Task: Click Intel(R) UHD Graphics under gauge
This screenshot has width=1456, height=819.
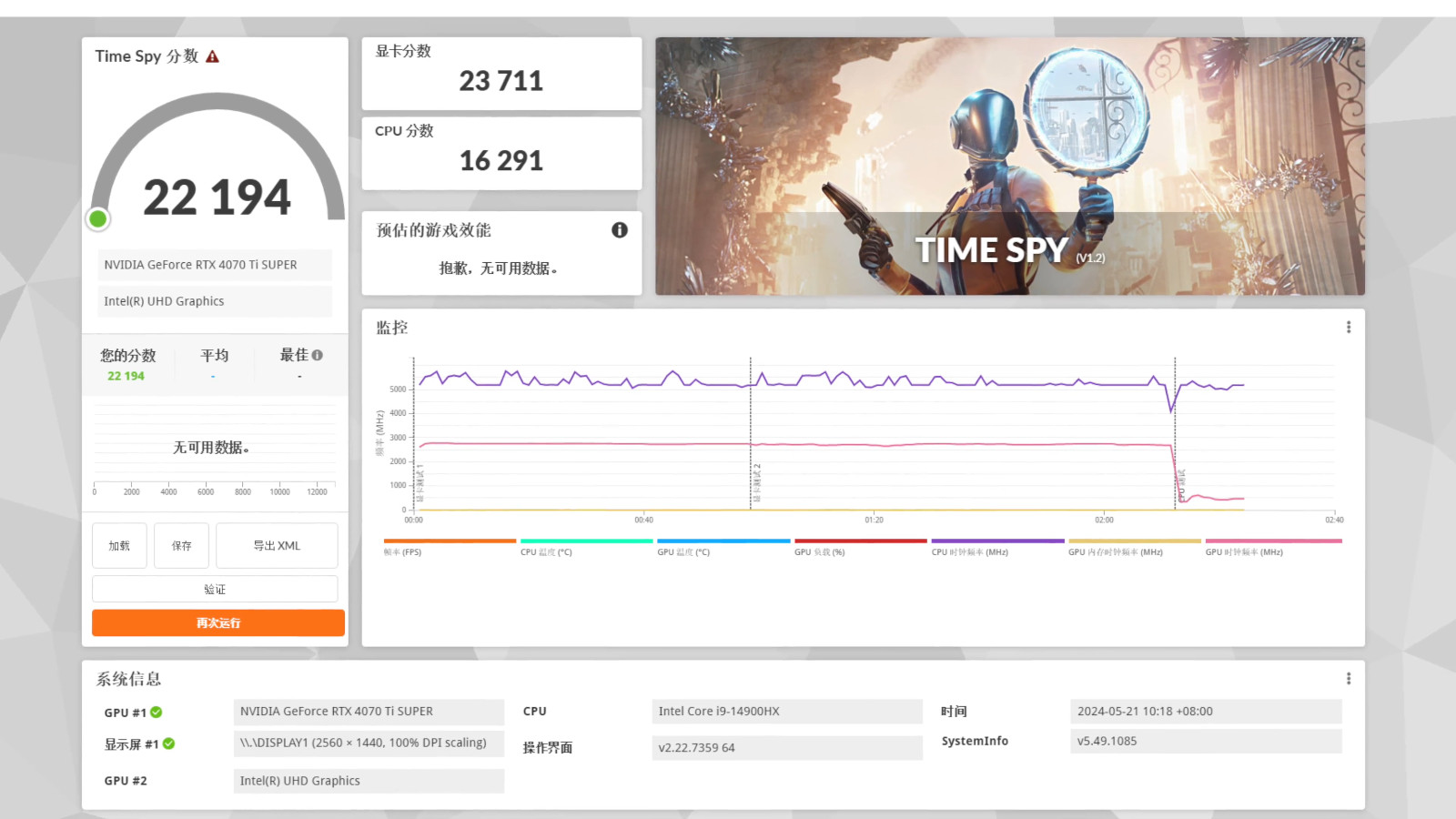Action: [x=215, y=301]
